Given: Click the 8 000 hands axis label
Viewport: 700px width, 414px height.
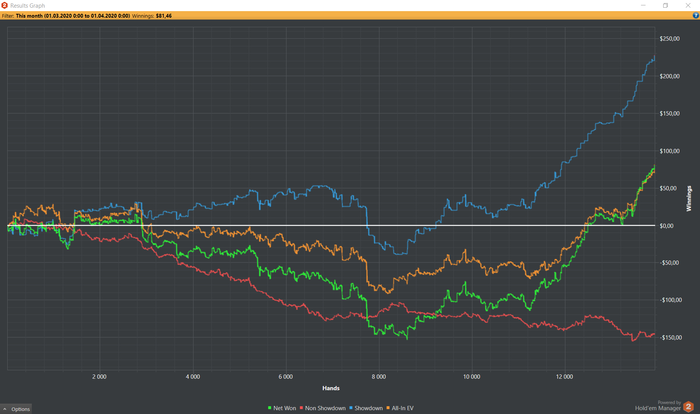Looking at the screenshot, I should tap(379, 377).
